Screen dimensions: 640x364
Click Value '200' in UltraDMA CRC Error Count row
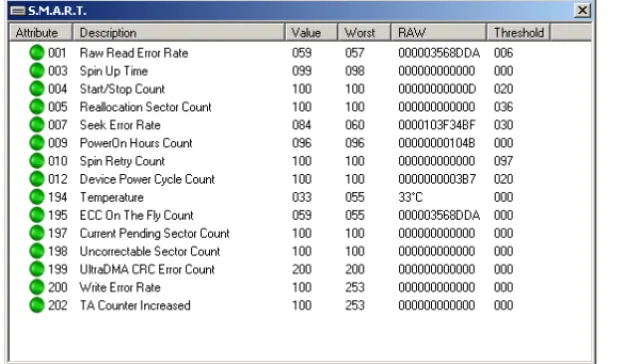(302, 269)
